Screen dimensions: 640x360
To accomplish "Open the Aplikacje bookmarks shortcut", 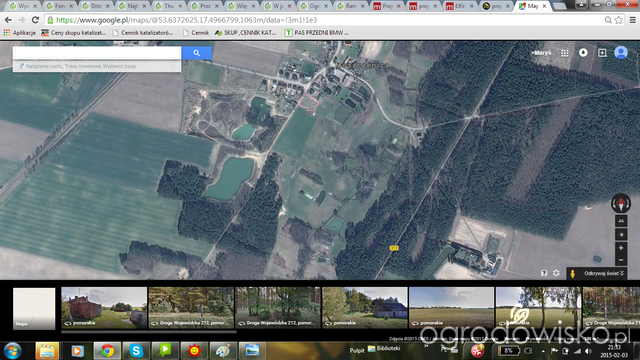I will (x=20, y=33).
